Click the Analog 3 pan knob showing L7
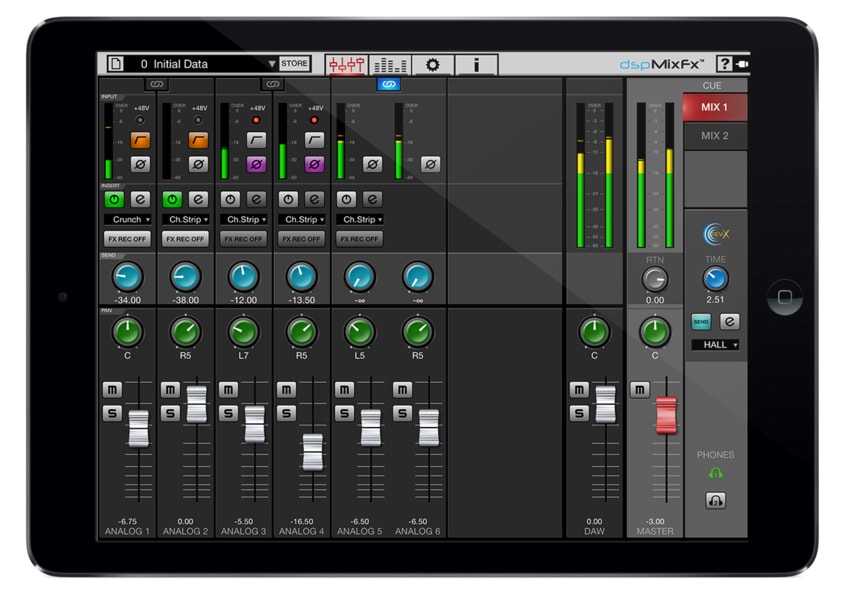 tap(244, 332)
